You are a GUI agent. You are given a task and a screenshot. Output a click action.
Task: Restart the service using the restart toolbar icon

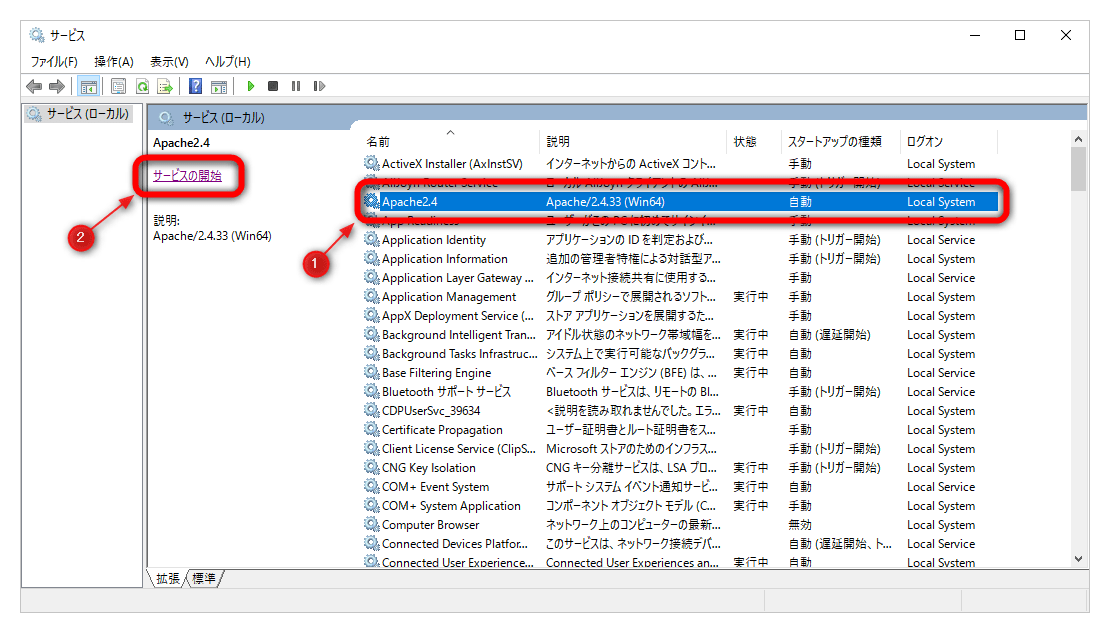319,86
